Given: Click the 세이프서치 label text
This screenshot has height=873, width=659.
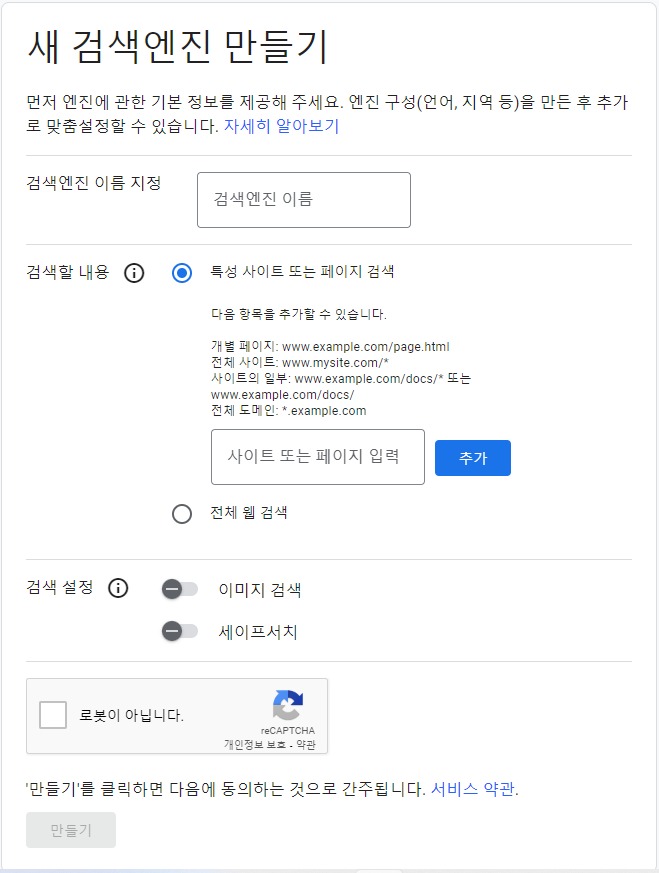Looking at the screenshot, I should [x=258, y=632].
